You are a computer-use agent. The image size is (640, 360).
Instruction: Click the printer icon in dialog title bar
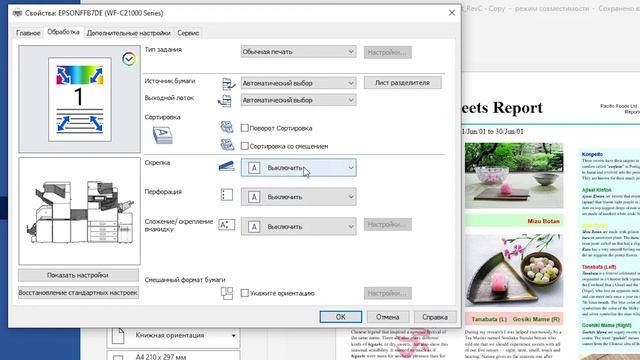pos(17,13)
